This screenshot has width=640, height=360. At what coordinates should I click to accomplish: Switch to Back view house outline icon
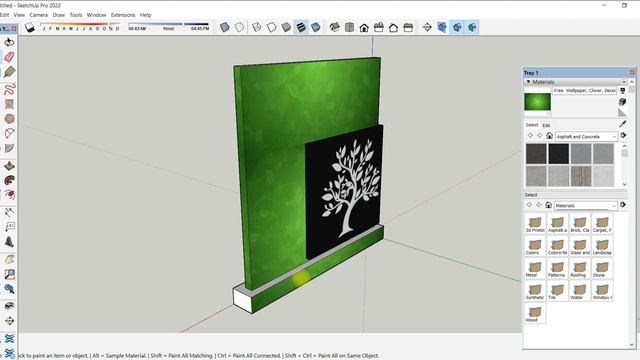pyautogui.click(x=393, y=27)
